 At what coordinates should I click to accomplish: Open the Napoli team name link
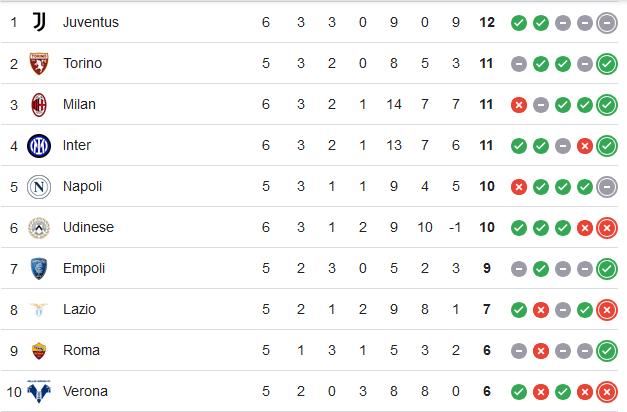[82, 186]
